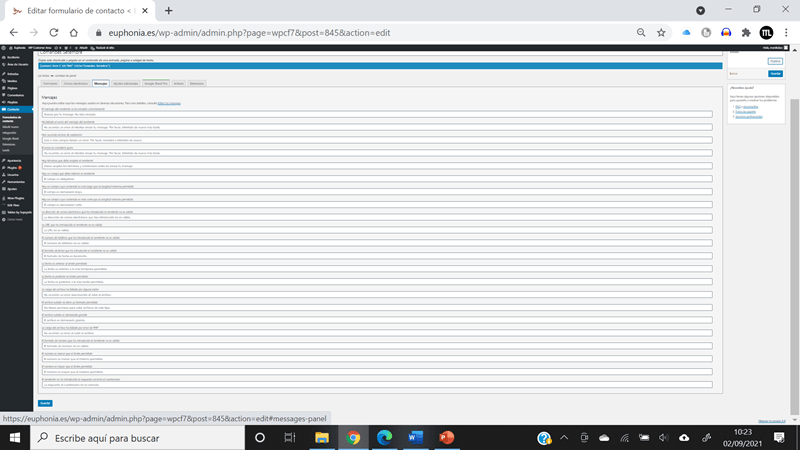The width and height of the screenshot is (800, 450).
Task: Switch to the Actions tab
Action: coord(179,84)
